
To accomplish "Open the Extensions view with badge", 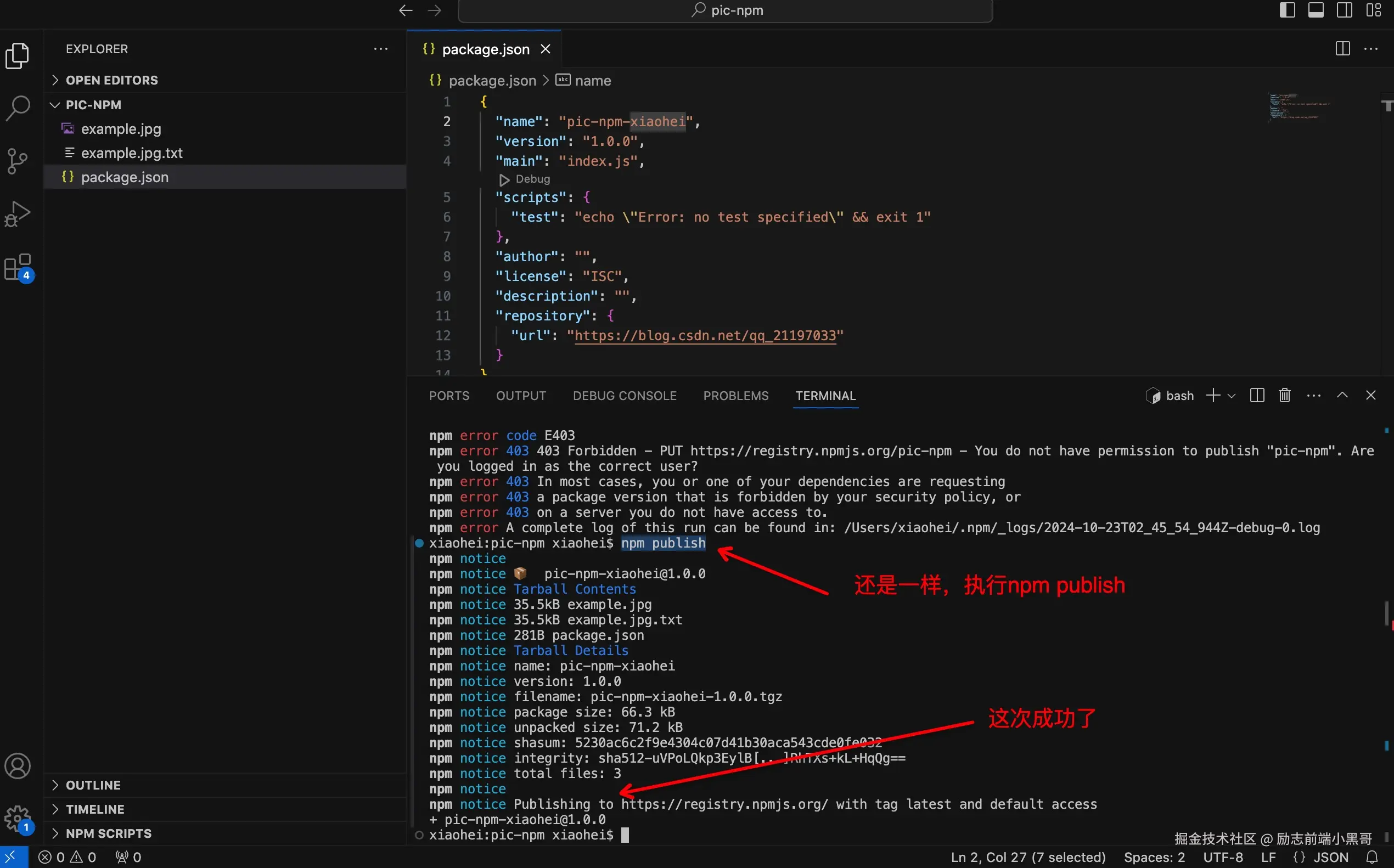I will 18,268.
